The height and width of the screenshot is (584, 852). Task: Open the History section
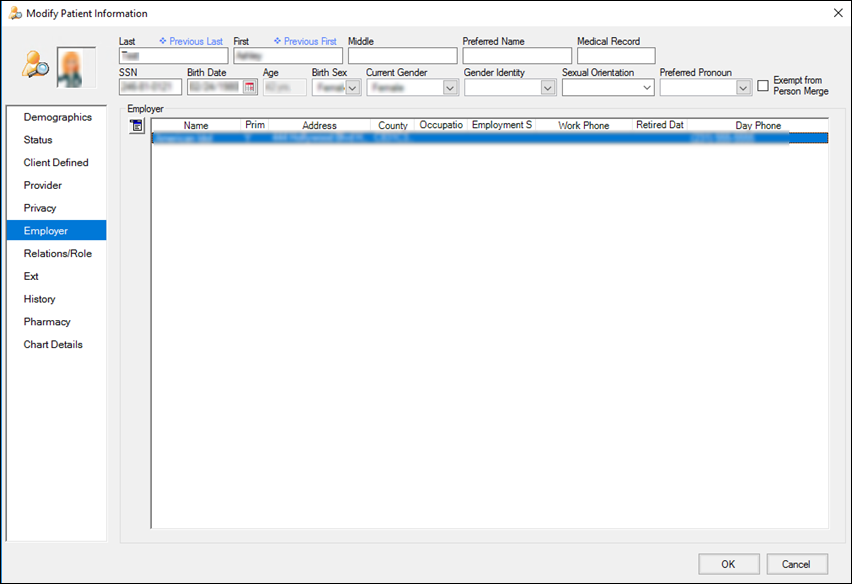39,299
